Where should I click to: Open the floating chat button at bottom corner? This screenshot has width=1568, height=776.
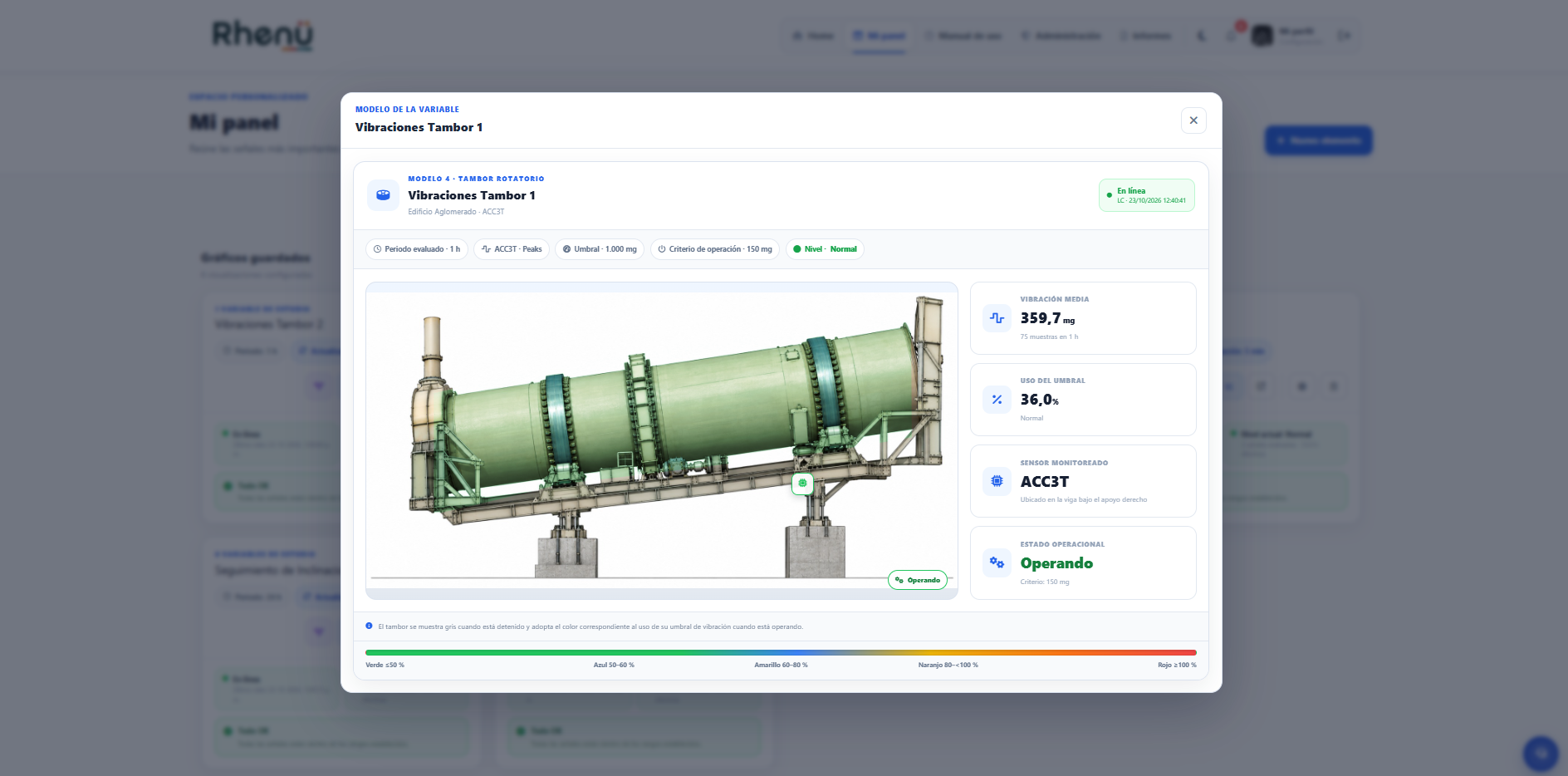point(1541,754)
